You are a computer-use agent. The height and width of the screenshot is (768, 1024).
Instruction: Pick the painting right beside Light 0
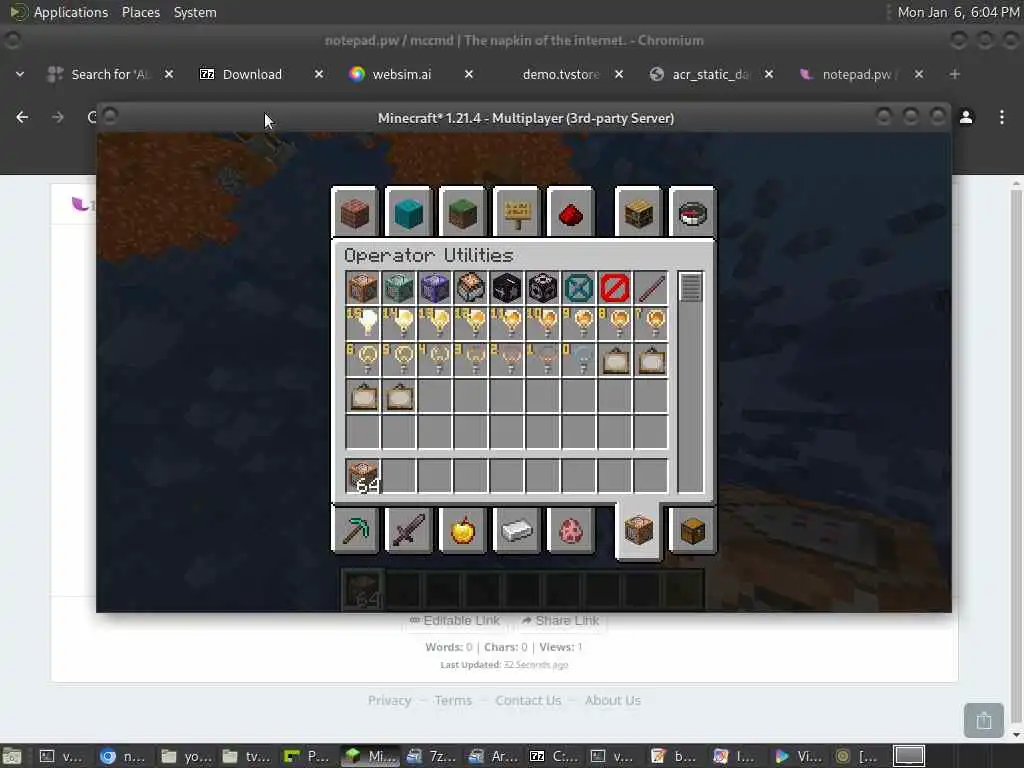[x=614, y=360]
